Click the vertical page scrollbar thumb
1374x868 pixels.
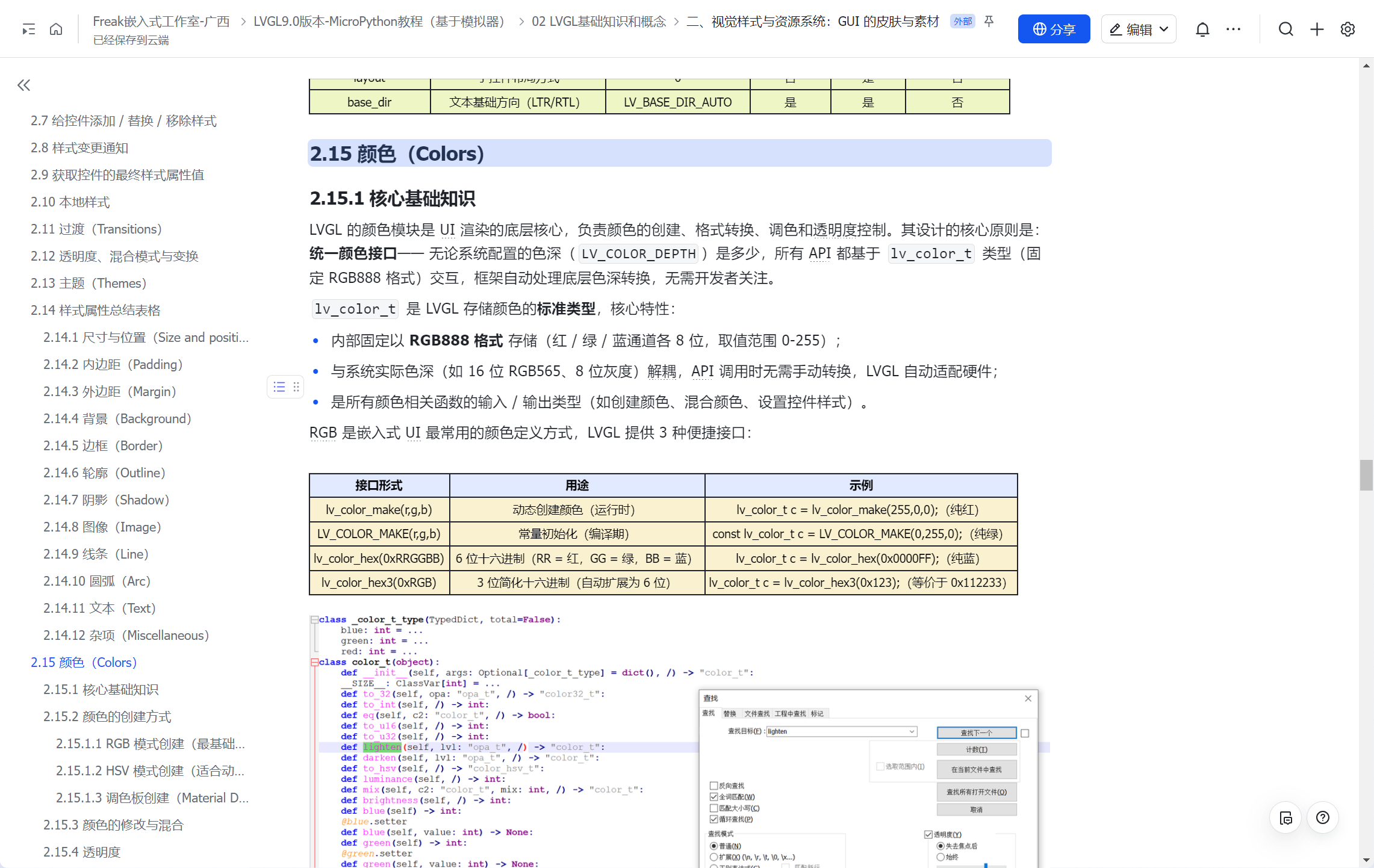pyautogui.click(x=1366, y=475)
